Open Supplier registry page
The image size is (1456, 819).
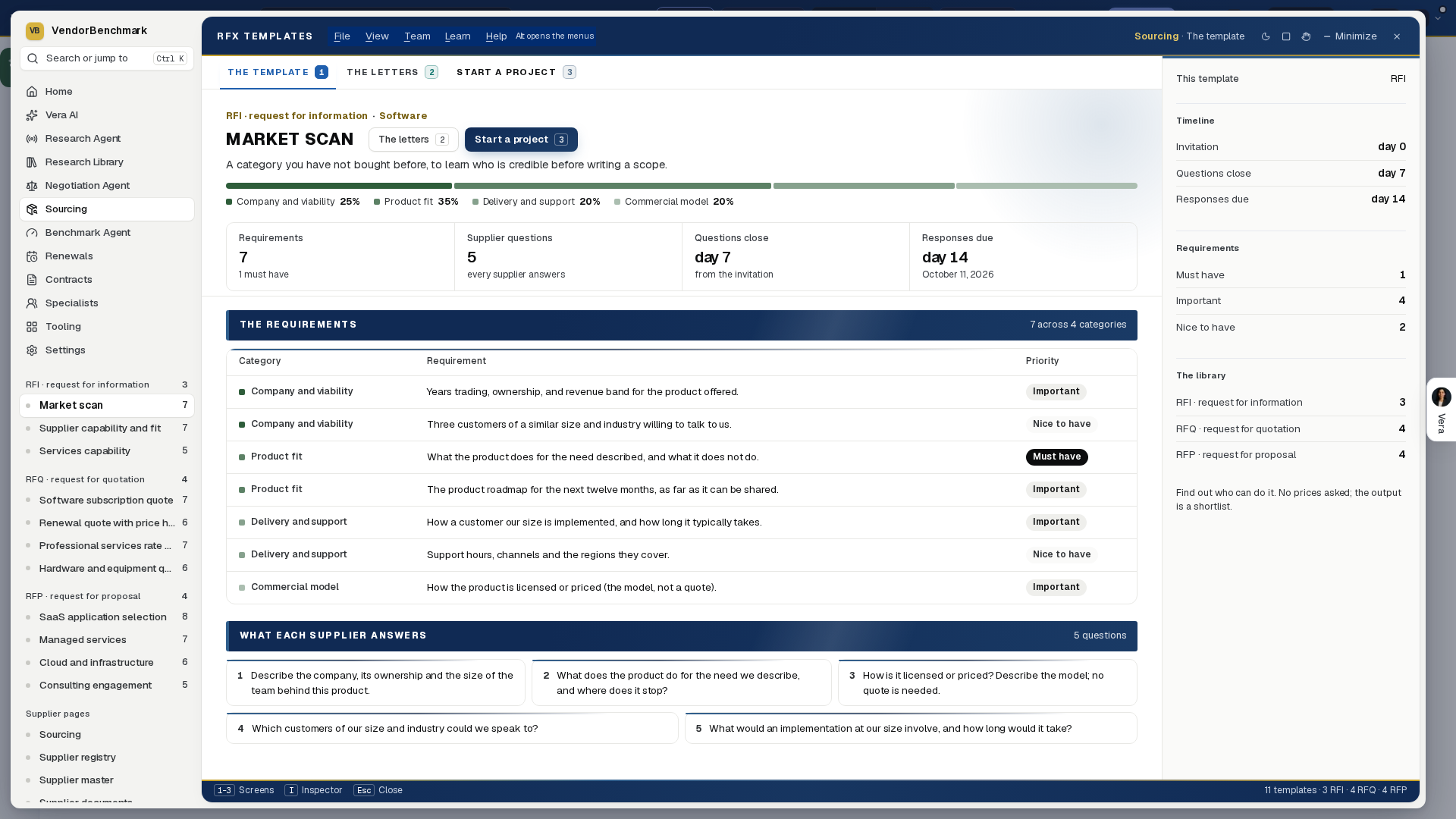pos(107,758)
